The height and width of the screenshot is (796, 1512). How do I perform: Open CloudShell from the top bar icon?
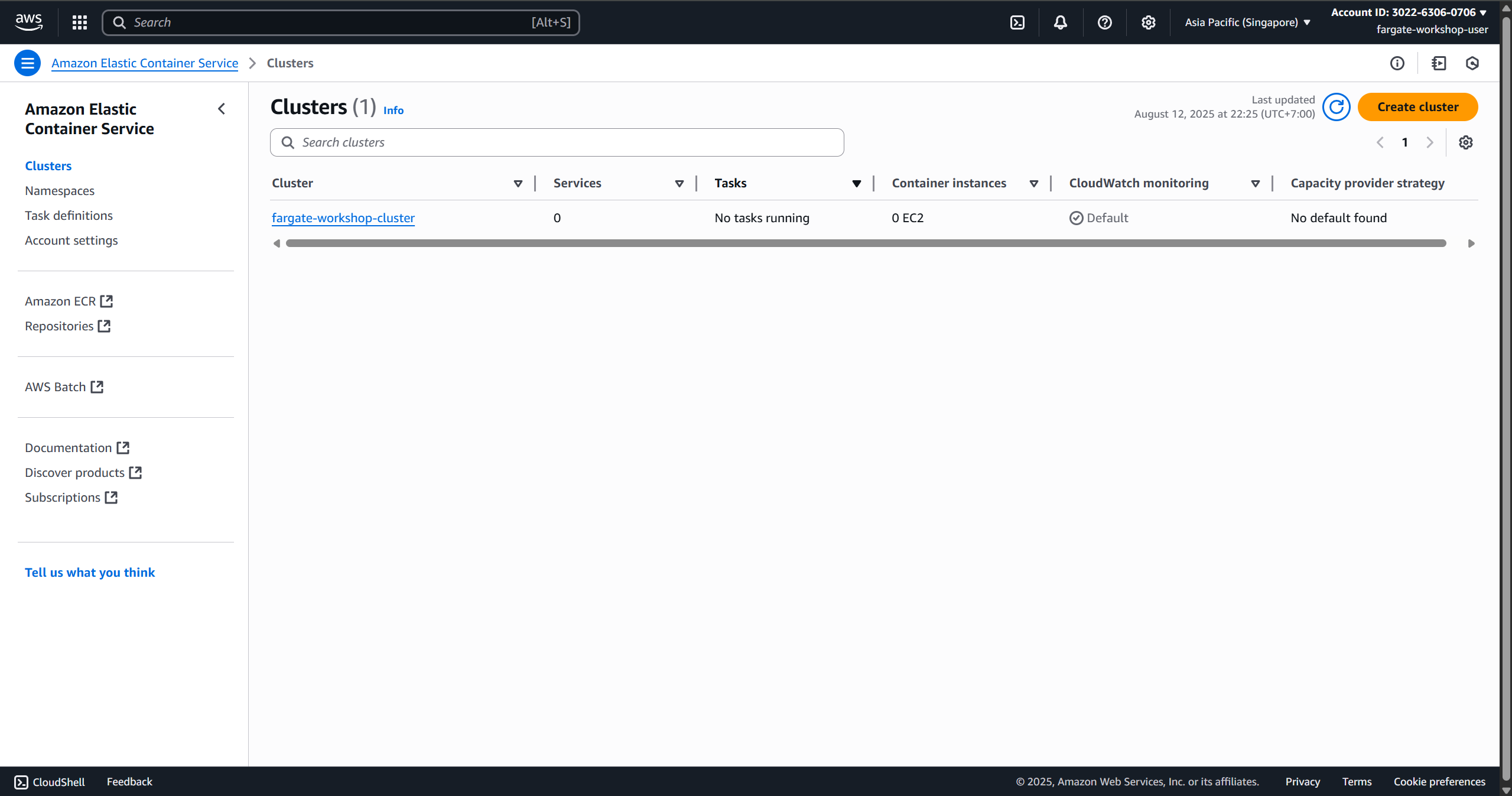(x=1017, y=22)
